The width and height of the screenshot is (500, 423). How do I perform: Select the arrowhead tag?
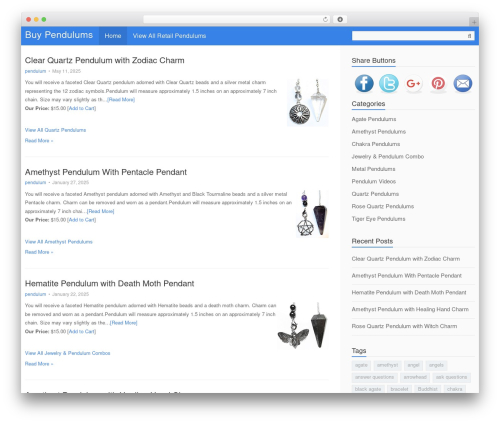(x=415, y=377)
